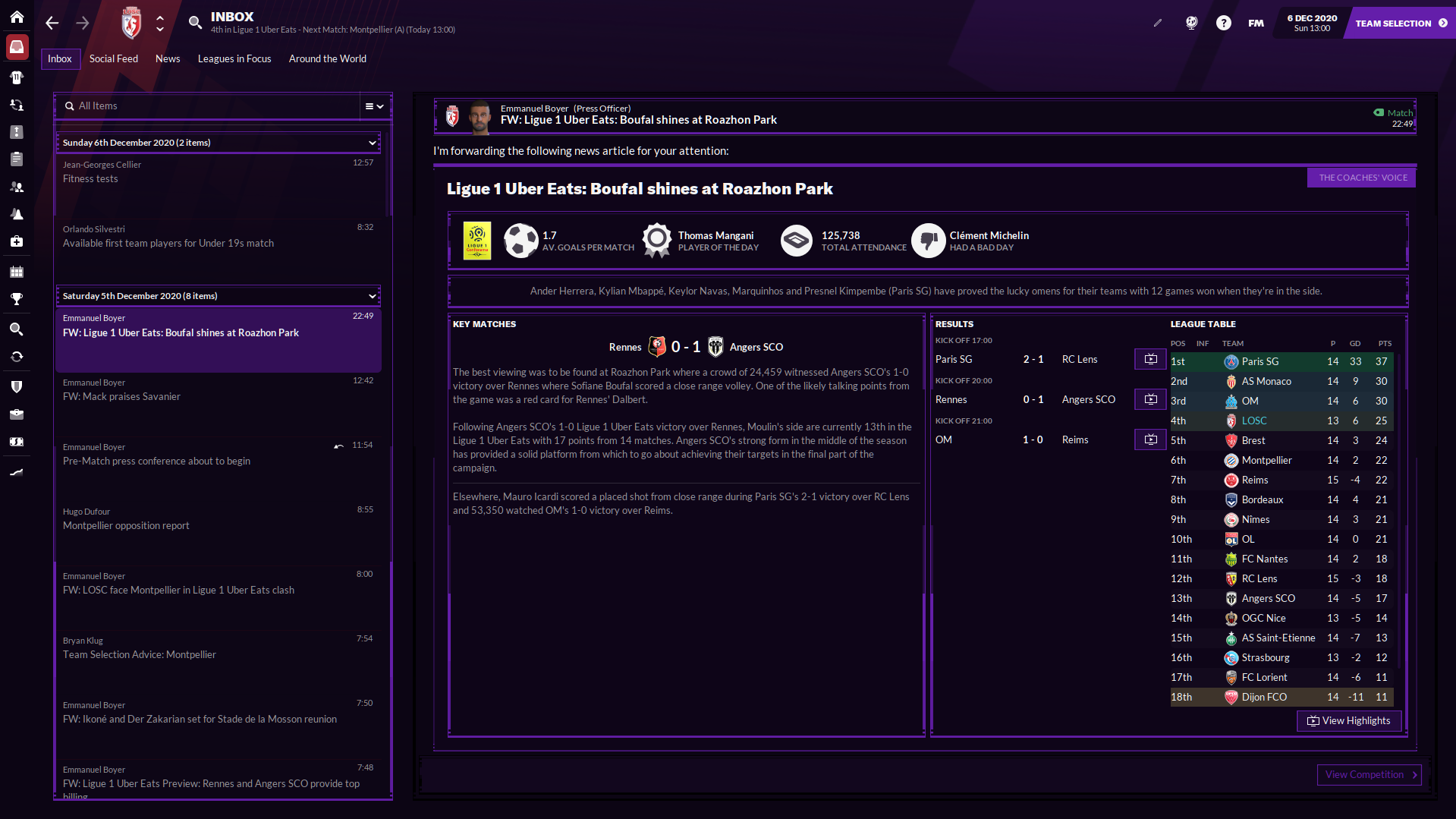The height and width of the screenshot is (819, 1456).
Task: Open the Tactics icon in the sidebar
Action: point(17,132)
